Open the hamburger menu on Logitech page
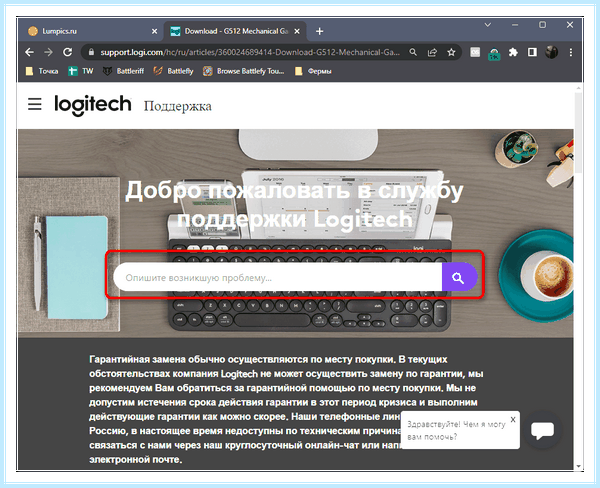 click(35, 104)
